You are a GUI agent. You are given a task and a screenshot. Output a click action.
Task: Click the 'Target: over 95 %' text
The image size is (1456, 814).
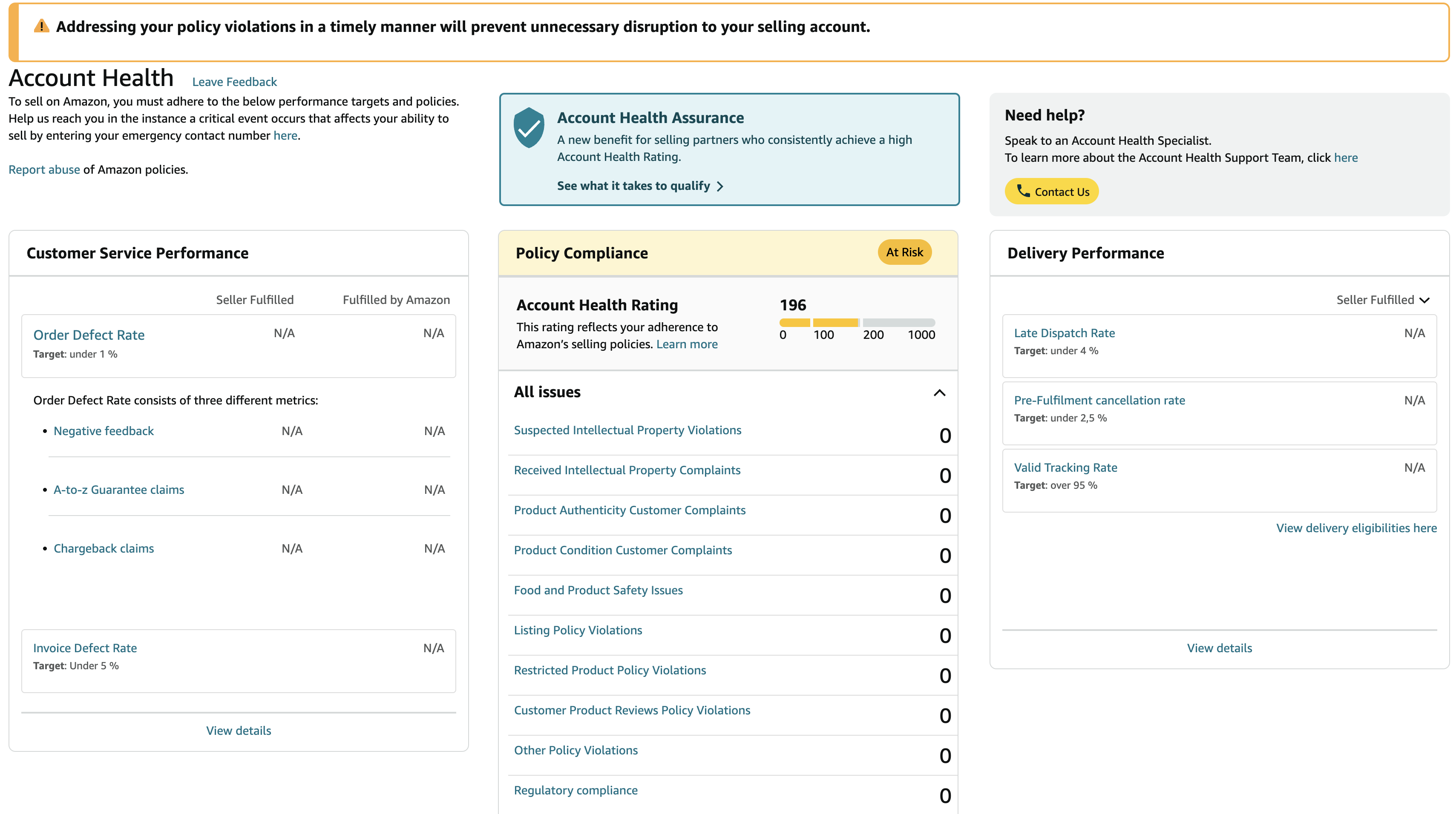point(1055,485)
